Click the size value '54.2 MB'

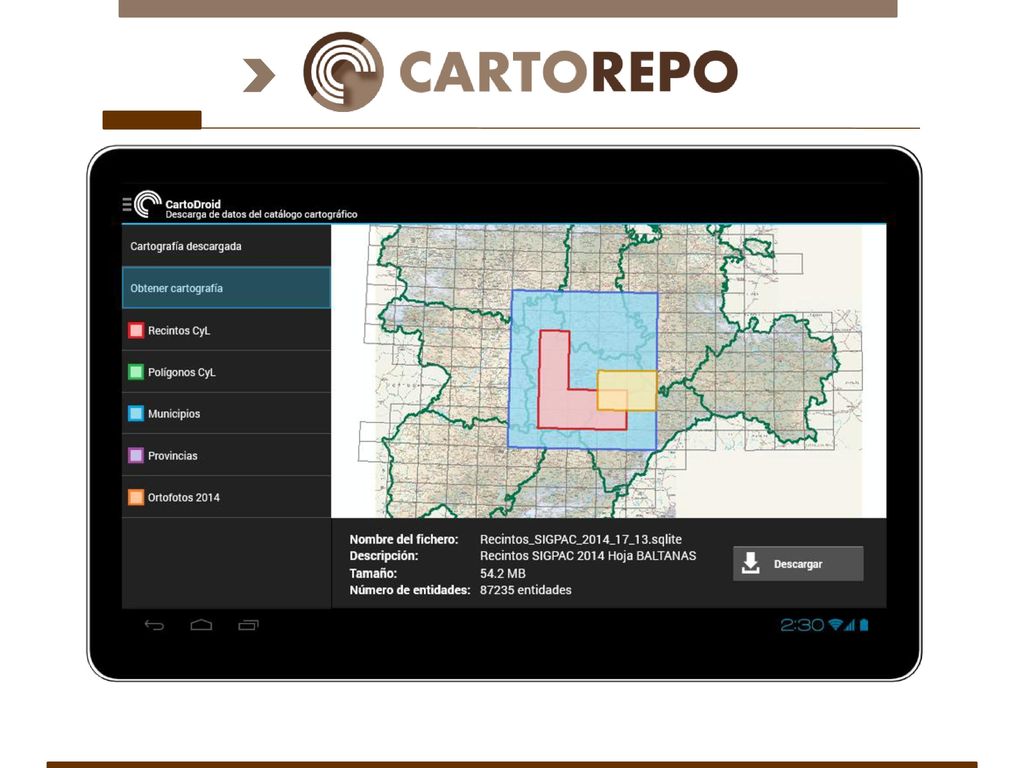[503, 573]
